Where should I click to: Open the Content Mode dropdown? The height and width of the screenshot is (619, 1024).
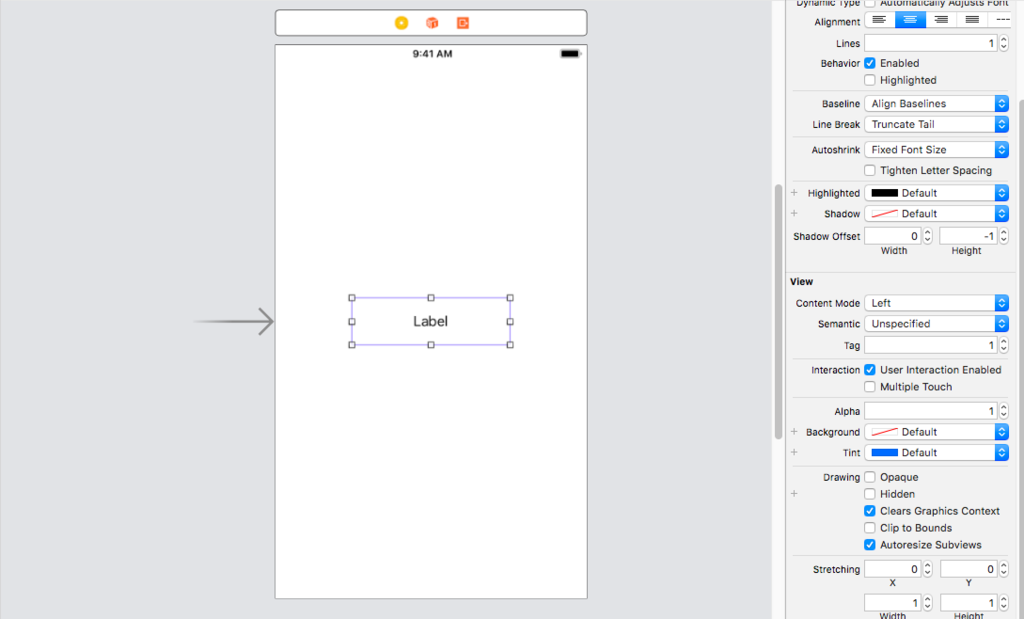[x=936, y=303]
